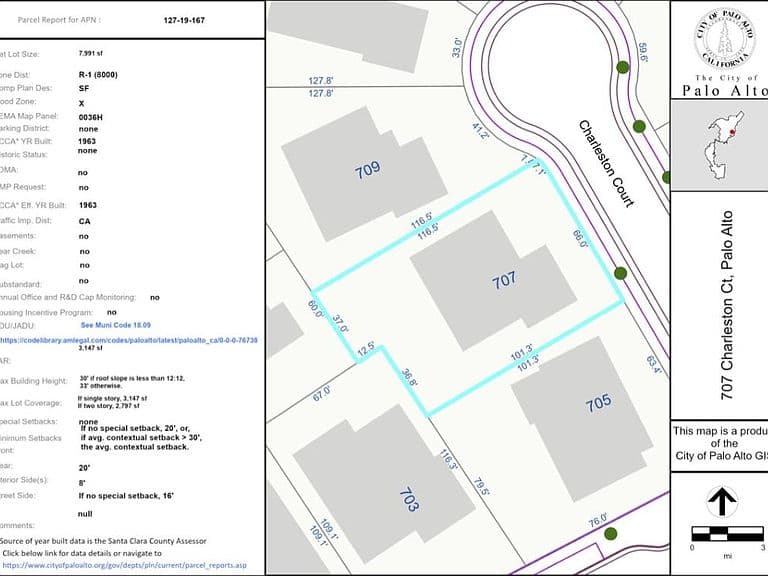Click the lot size value '7,991 sf'
The image size is (768, 576).
(91, 53)
